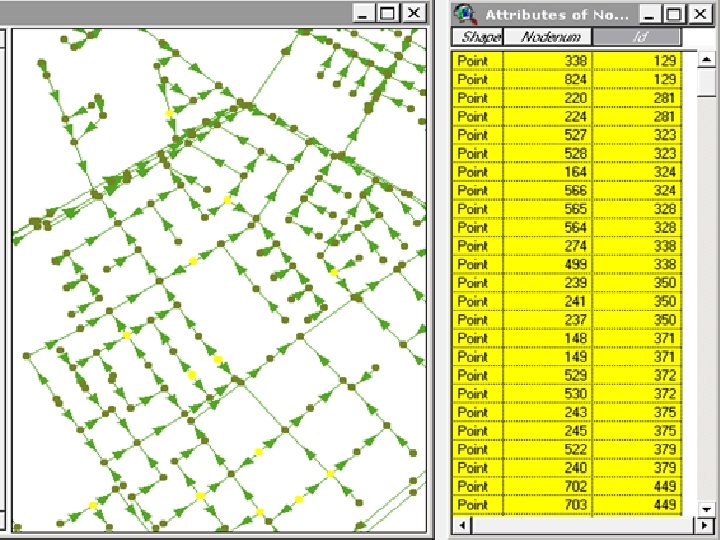Select Nodenum cell 240
Image resolution: width=720 pixels, height=540 pixels.
click(x=548, y=467)
